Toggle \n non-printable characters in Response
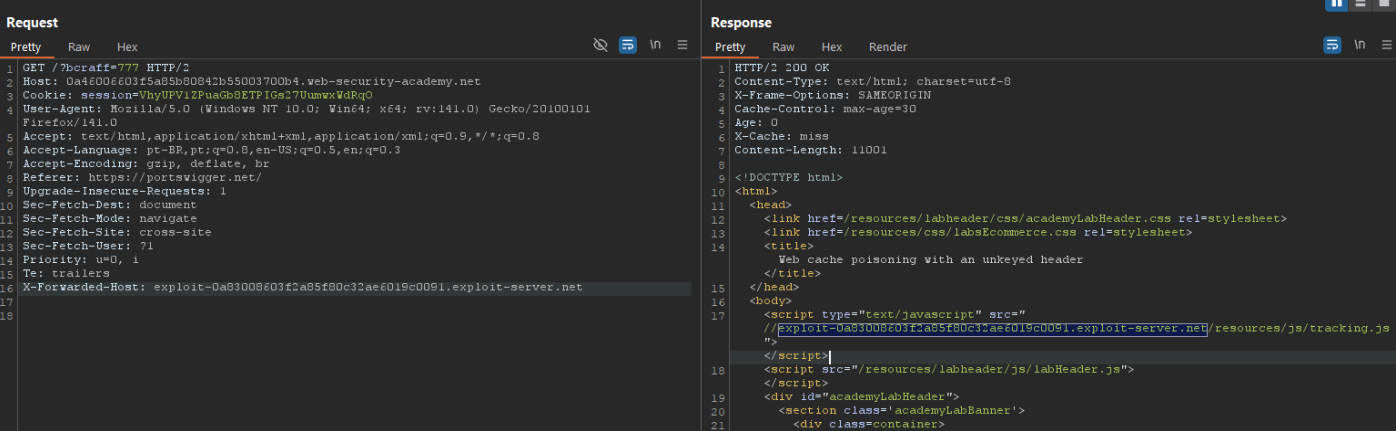The height and width of the screenshot is (431, 1396). tap(1360, 45)
